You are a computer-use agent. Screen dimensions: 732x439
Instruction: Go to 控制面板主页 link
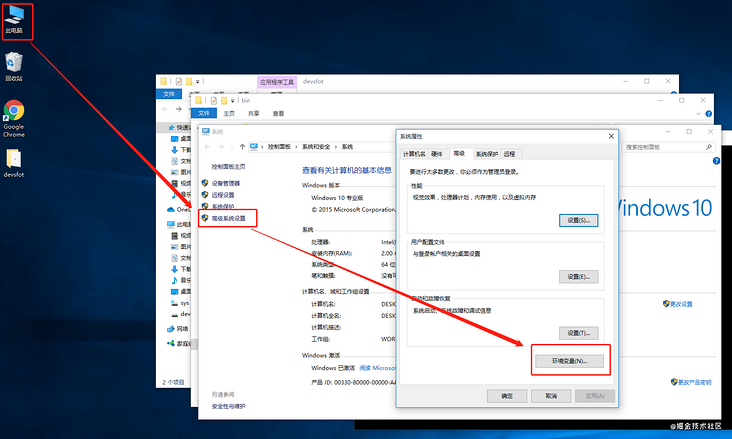coord(229,167)
